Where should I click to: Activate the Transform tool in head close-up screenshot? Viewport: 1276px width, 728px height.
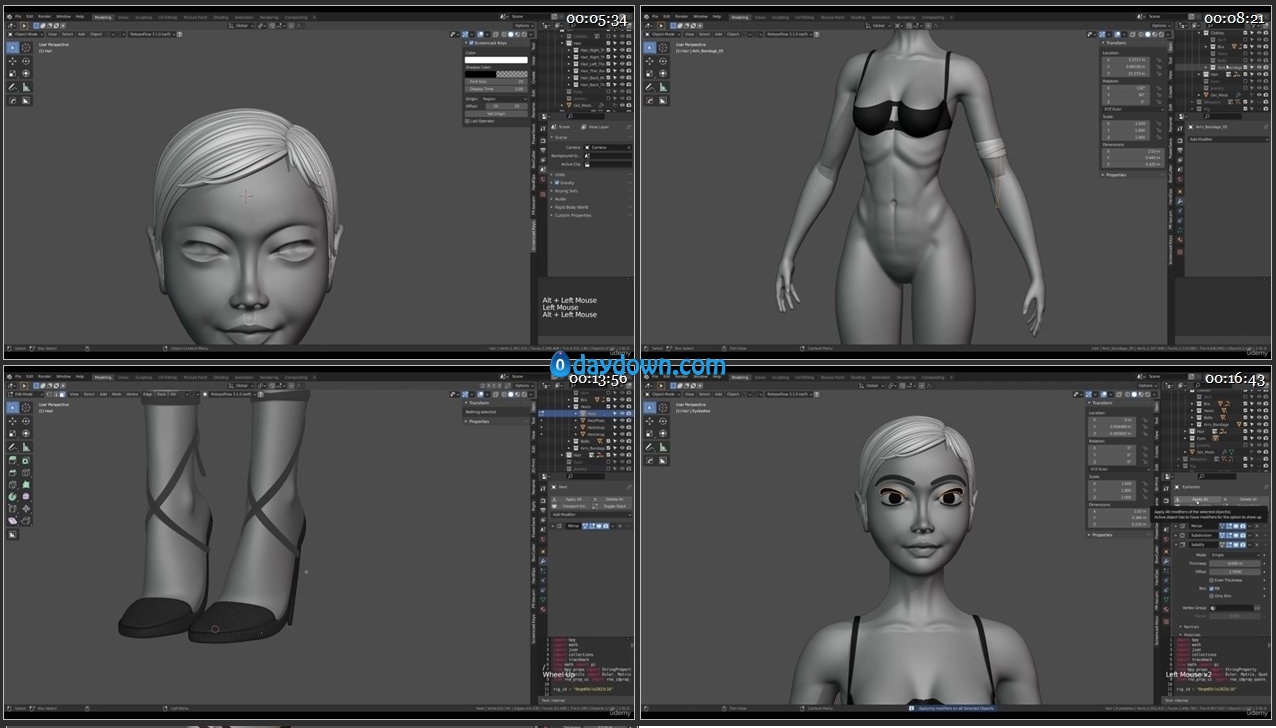(x=26, y=73)
